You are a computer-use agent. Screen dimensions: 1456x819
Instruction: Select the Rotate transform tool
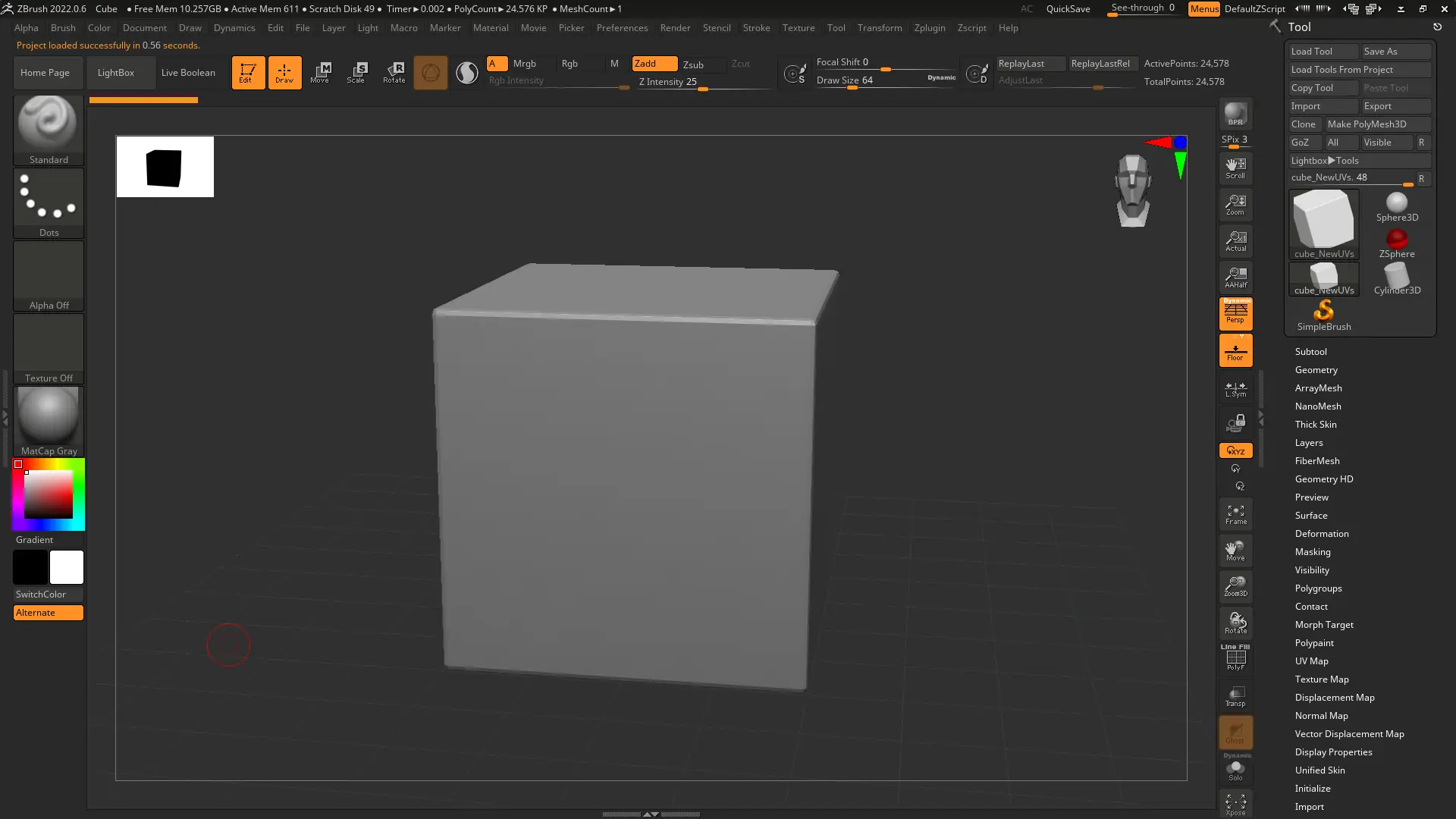(394, 72)
